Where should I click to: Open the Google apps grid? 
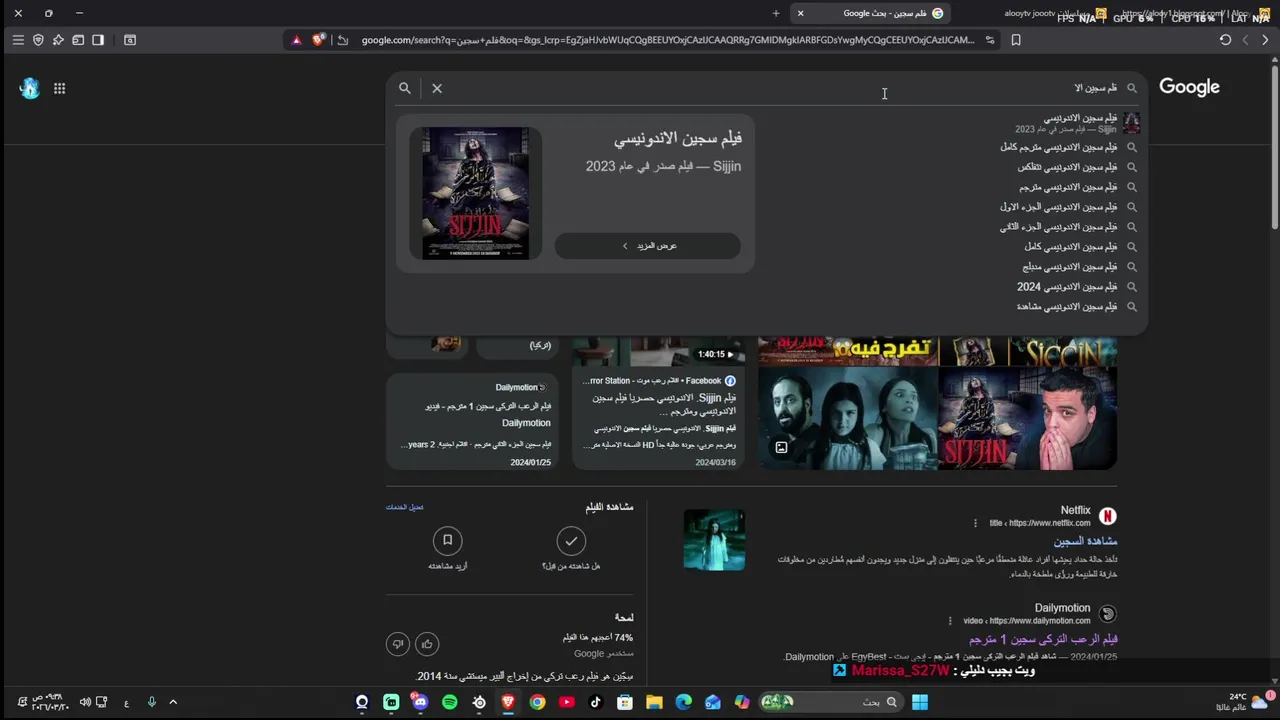59,88
